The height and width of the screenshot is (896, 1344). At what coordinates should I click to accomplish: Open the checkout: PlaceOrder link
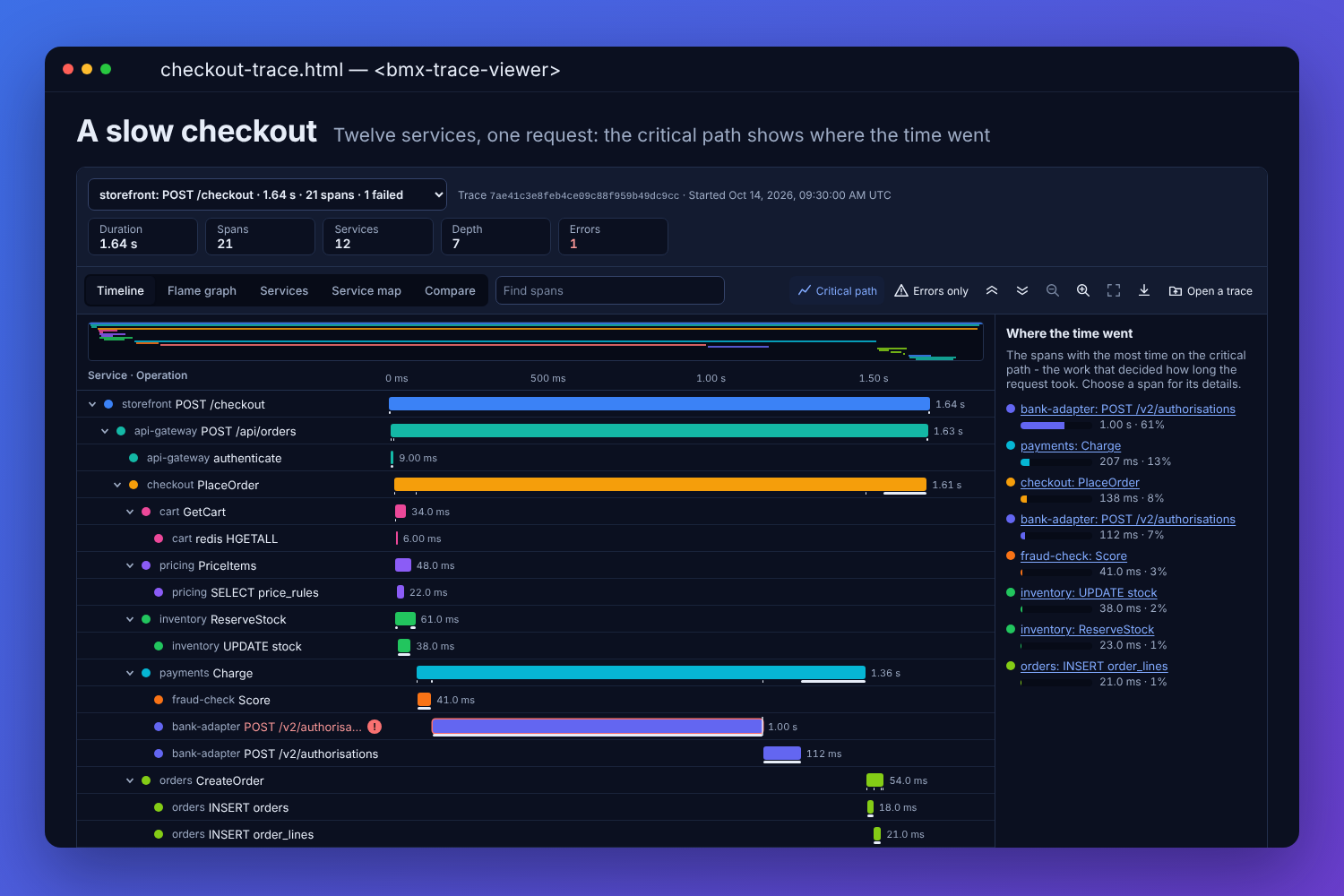coord(1080,482)
